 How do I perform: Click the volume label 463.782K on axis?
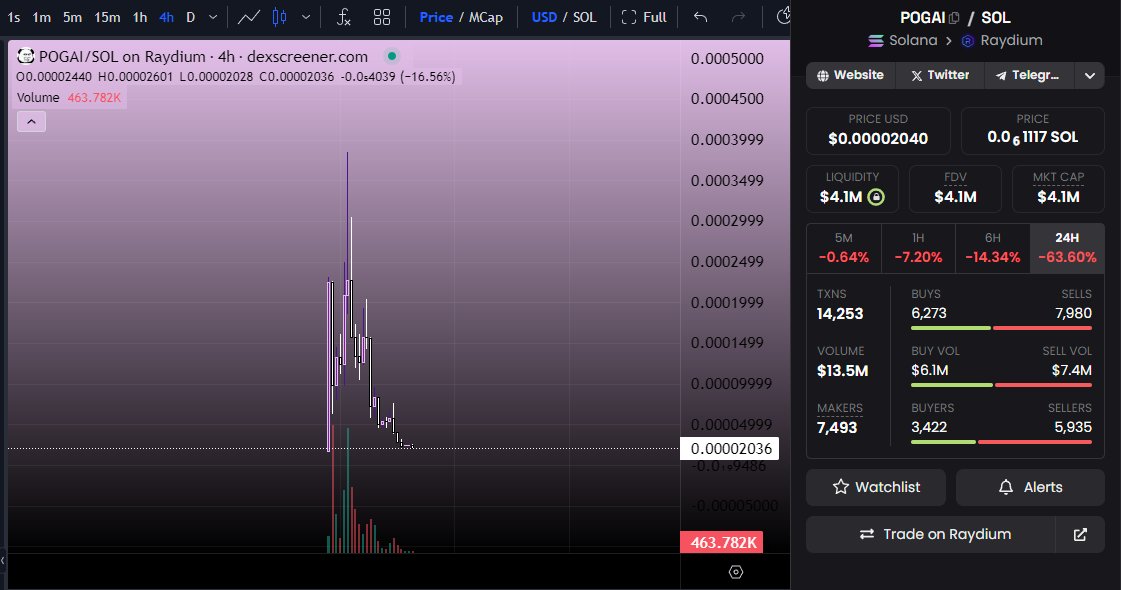[x=722, y=542]
